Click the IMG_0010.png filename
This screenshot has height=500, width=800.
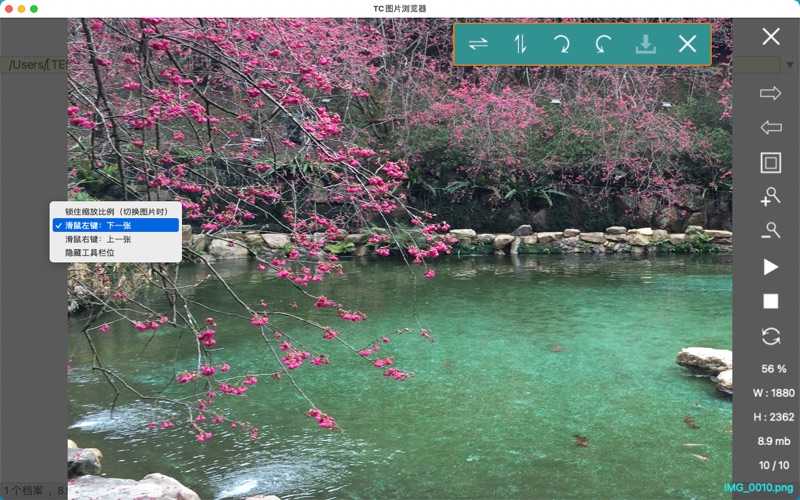(x=759, y=487)
